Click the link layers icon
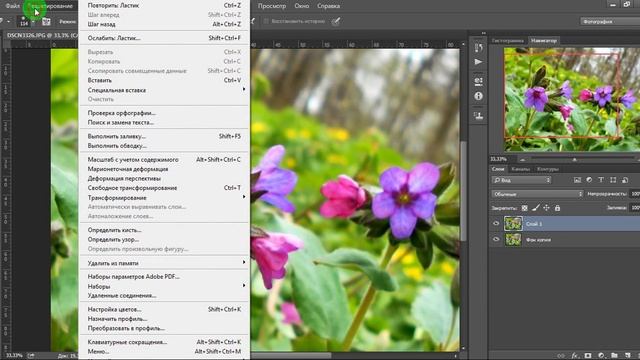Viewport: 640px width, 360px height. [x=561, y=356]
